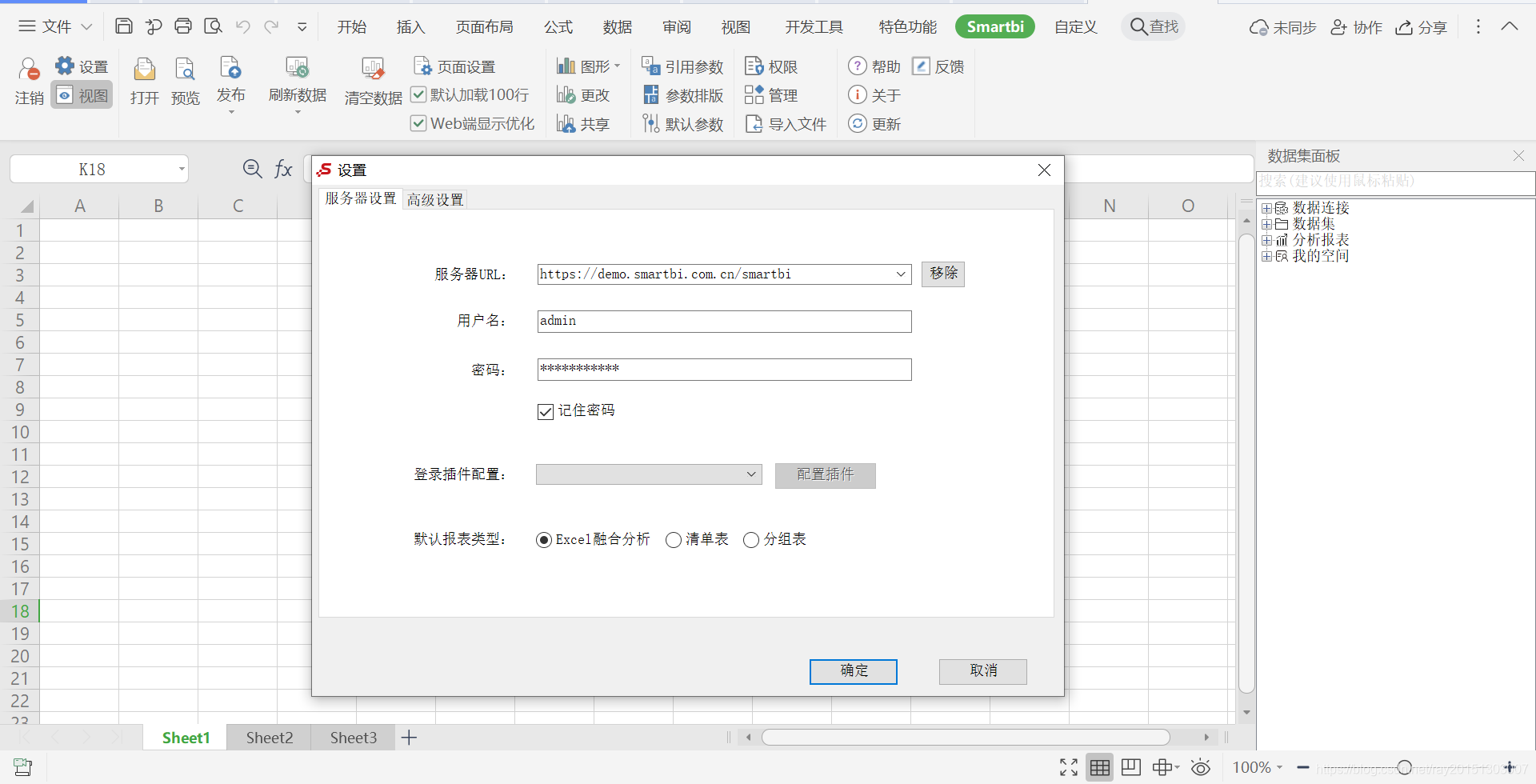This screenshot has width=1536, height=784.
Task: Open the 插入 ribbon tab
Action: pos(410,27)
